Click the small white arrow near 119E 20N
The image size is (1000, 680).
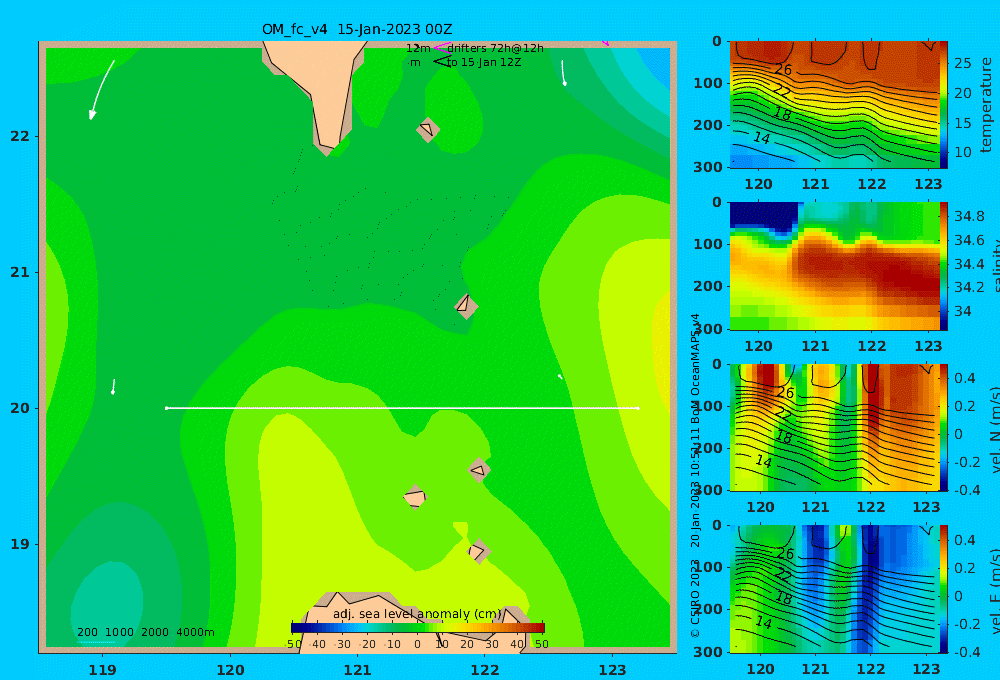(113, 387)
